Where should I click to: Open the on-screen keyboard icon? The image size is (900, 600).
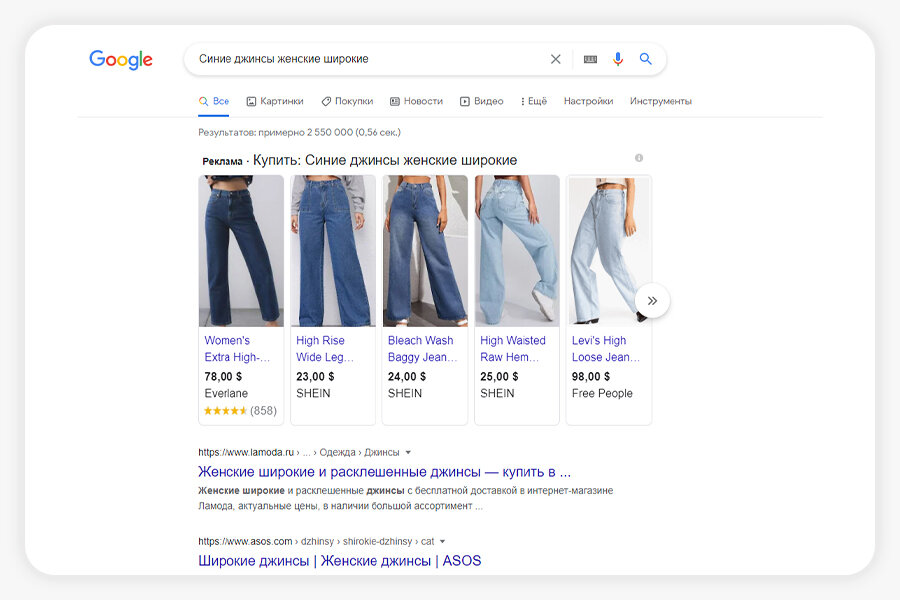(590, 59)
